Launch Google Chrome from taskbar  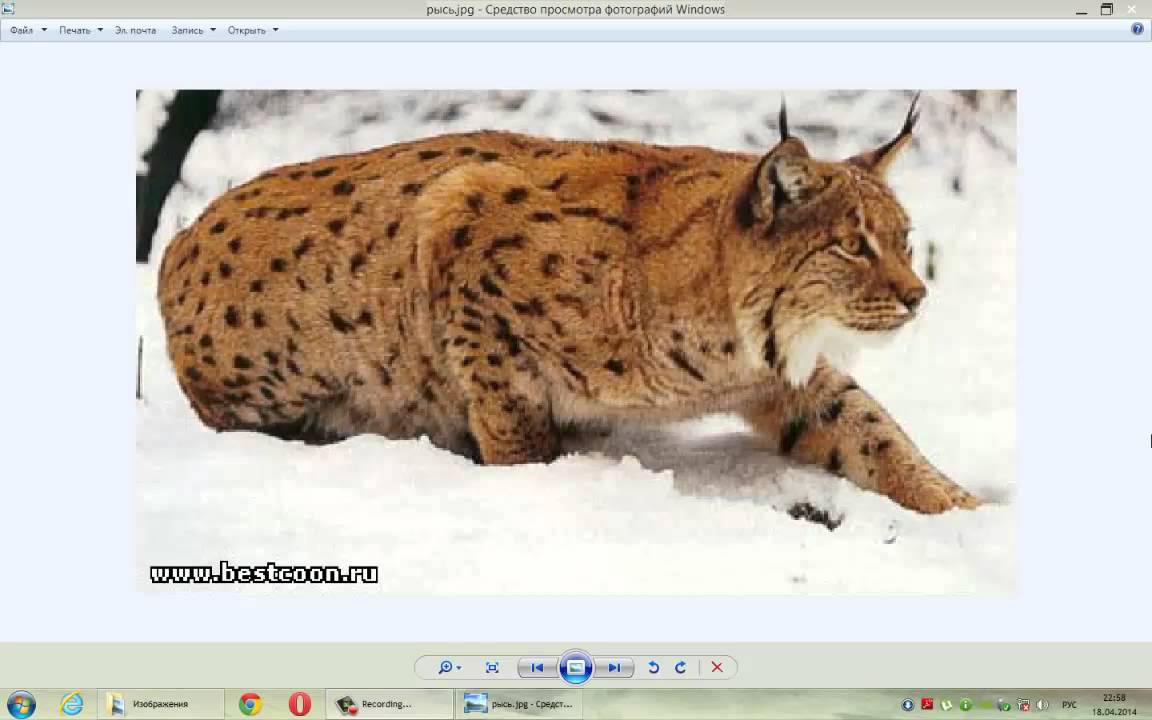tap(250, 704)
